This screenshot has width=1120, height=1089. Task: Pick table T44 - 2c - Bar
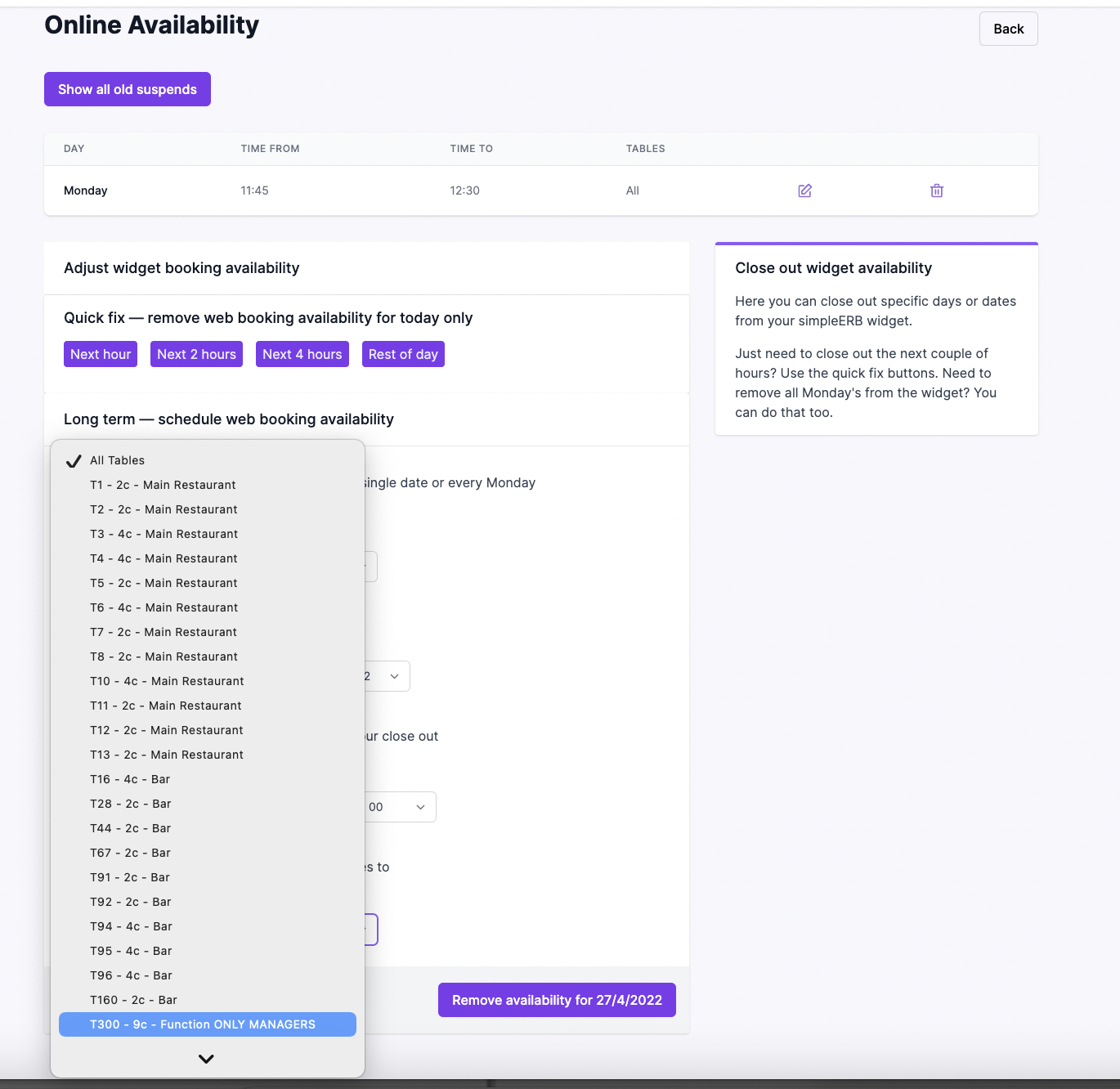pyautogui.click(x=208, y=828)
